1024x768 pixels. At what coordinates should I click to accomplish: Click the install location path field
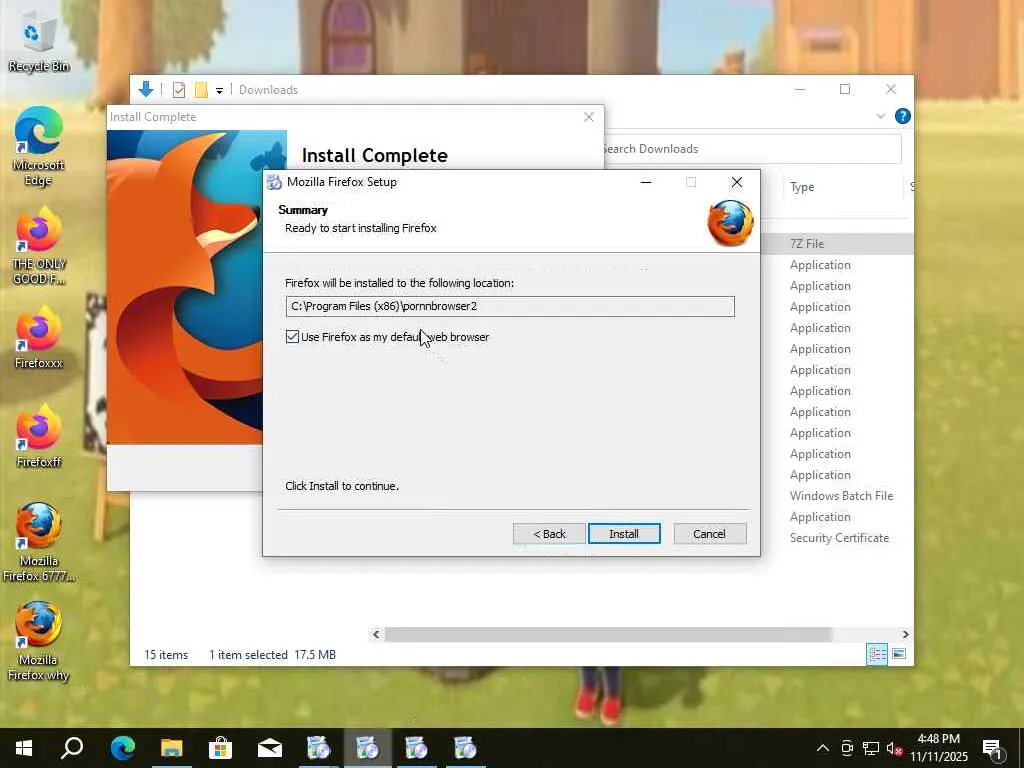pyautogui.click(x=510, y=306)
